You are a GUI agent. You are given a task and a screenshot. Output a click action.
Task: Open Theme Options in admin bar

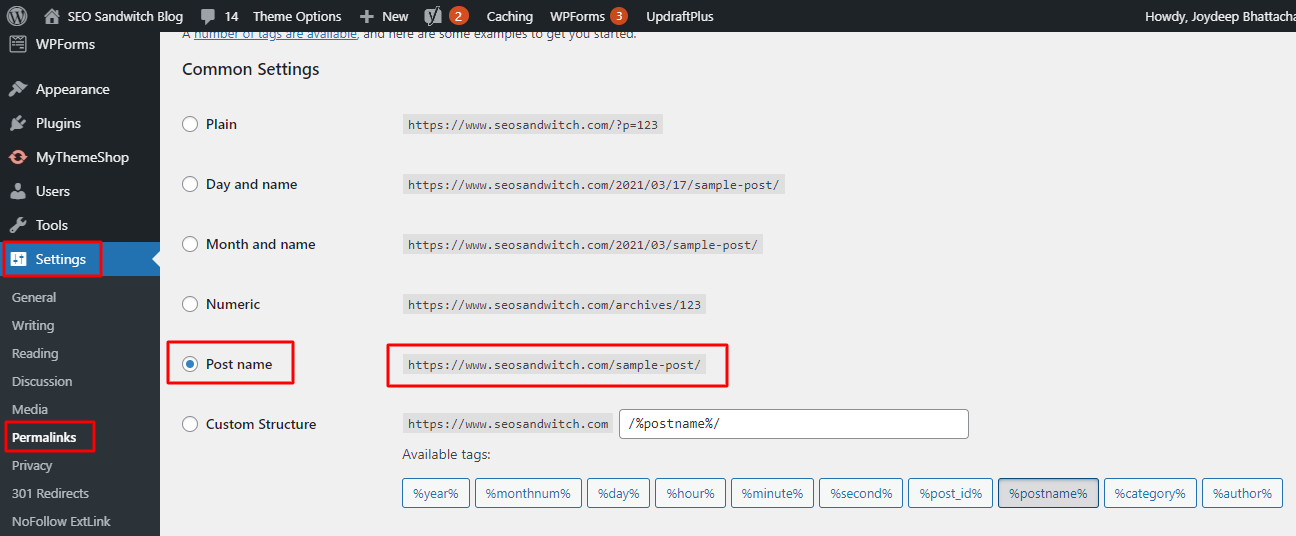point(297,16)
